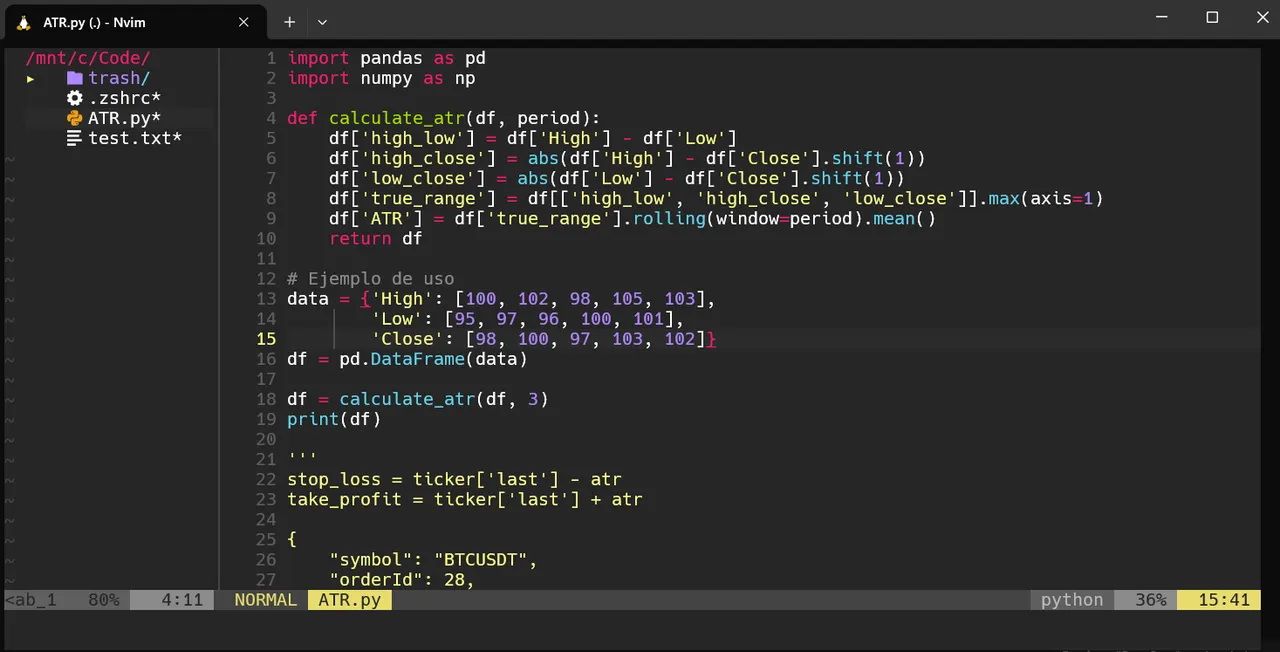Image resolution: width=1280 pixels, height=652 pixels.
Task: Click the df['low_close'] assignment line
Action: click(x=617, y=178)
